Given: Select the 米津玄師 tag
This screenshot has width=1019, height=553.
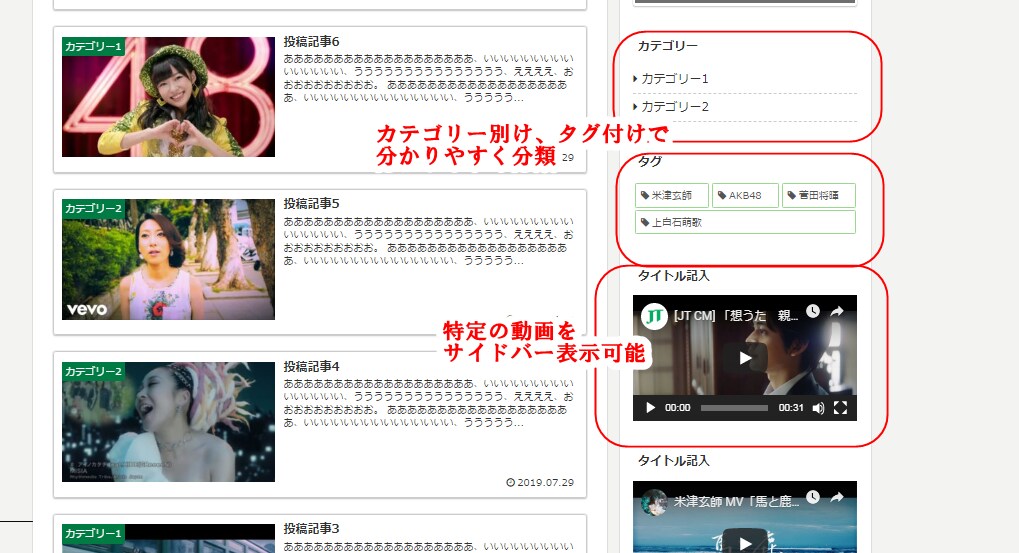Looking at the screenshot, I should [x=671, y=196].
